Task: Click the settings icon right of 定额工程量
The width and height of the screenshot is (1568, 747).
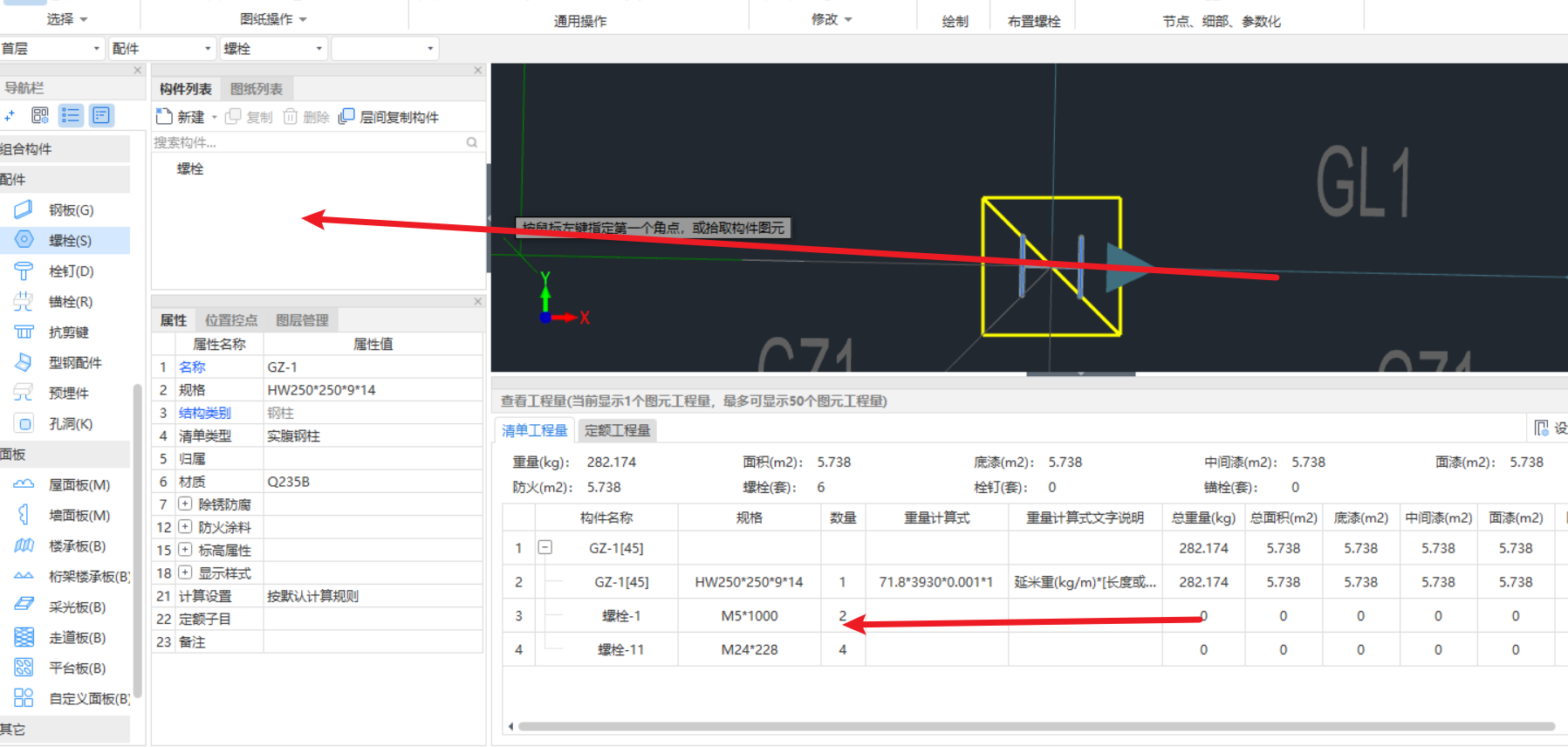Action: 1542,428
